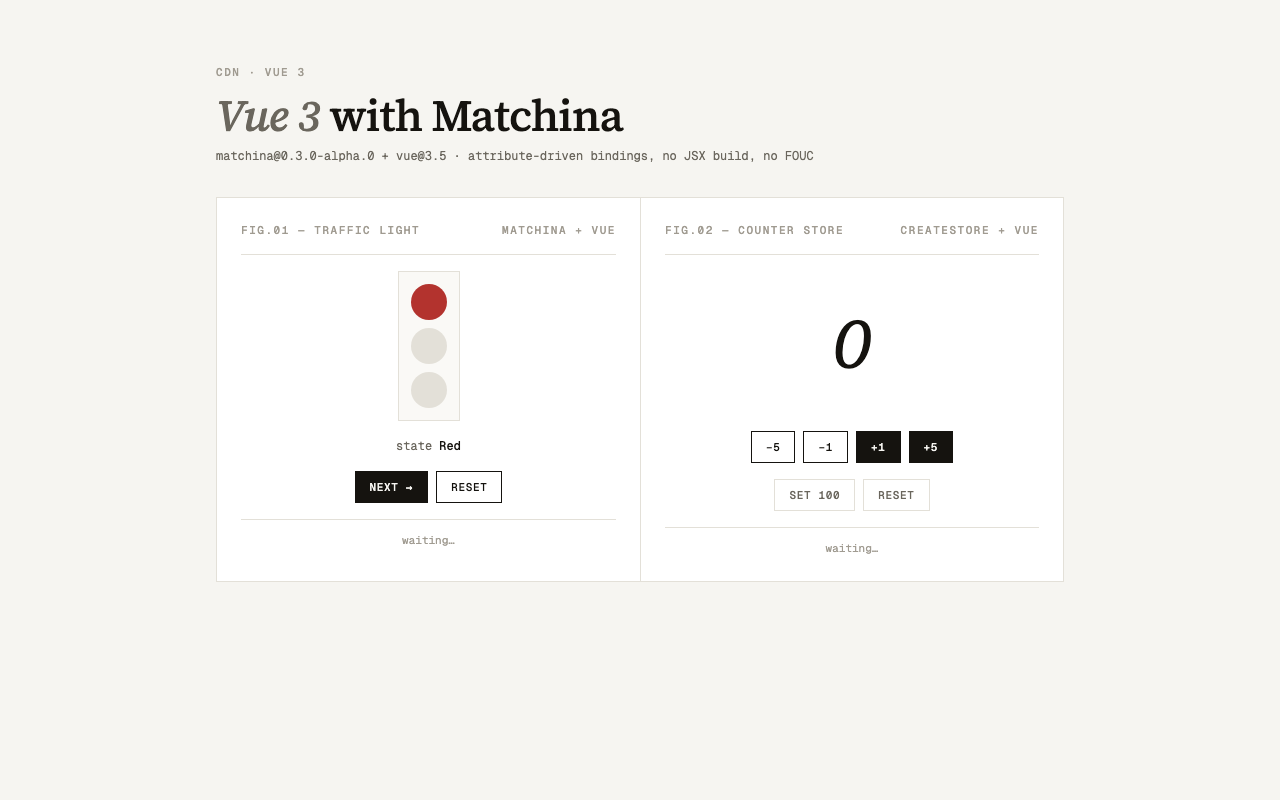Click the 'MATCHINA + VUE' label

559,230
